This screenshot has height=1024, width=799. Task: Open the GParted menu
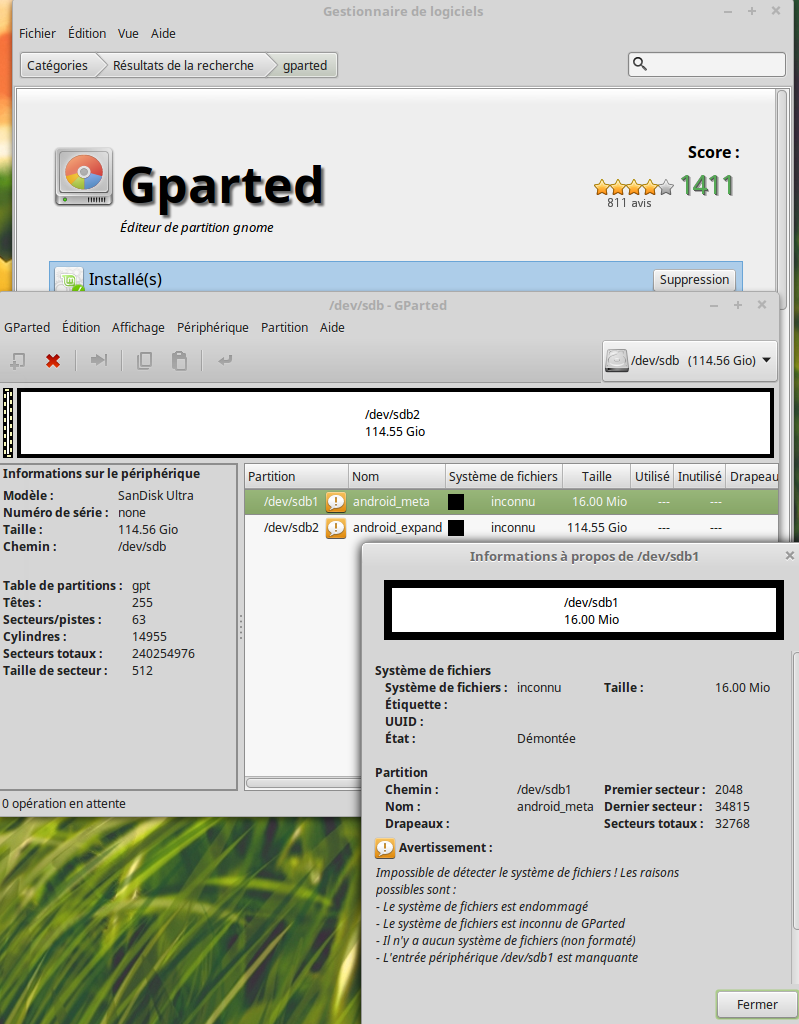coord(27,327)
